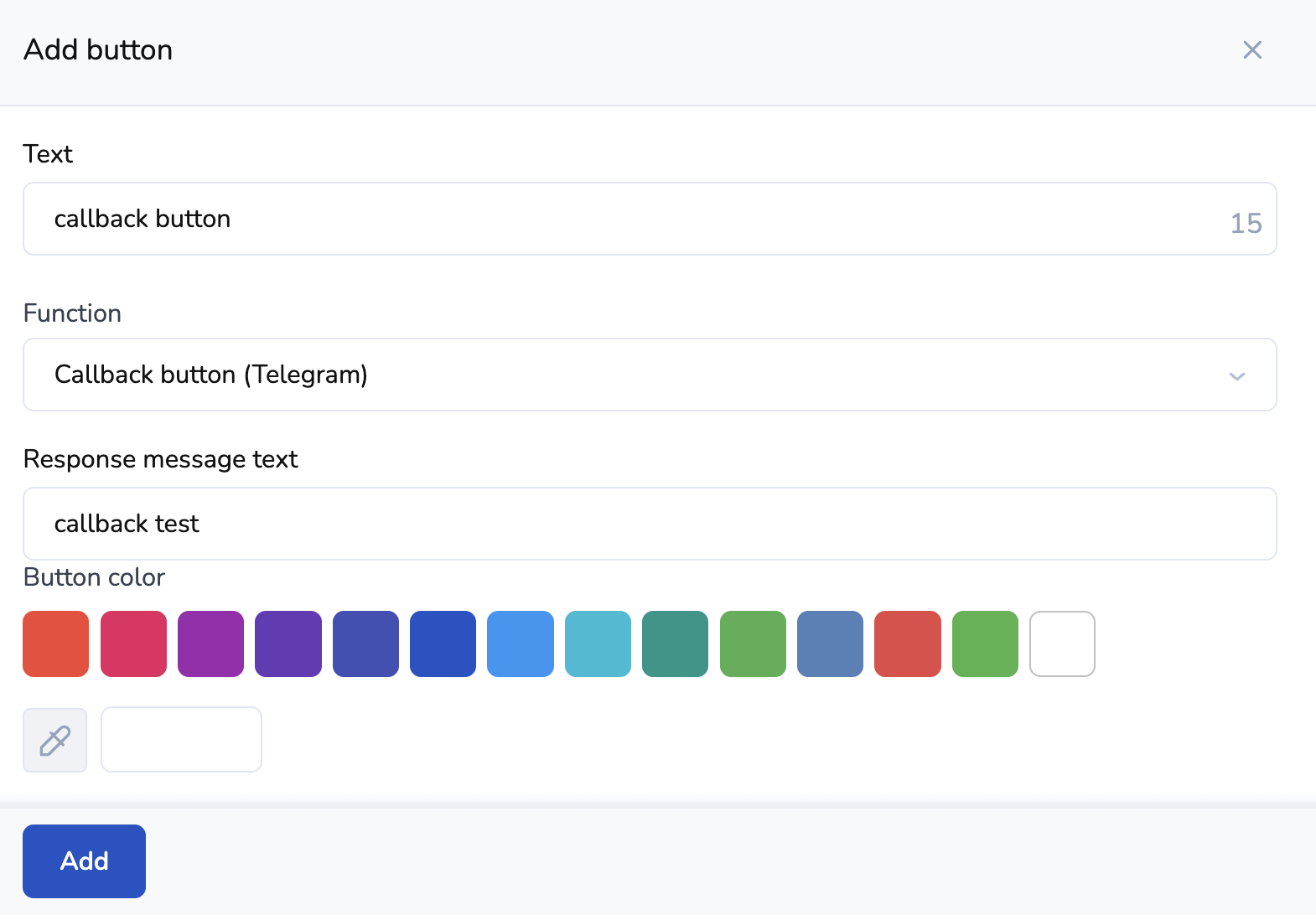Select the deep violet color swatch

click(288, 644)
